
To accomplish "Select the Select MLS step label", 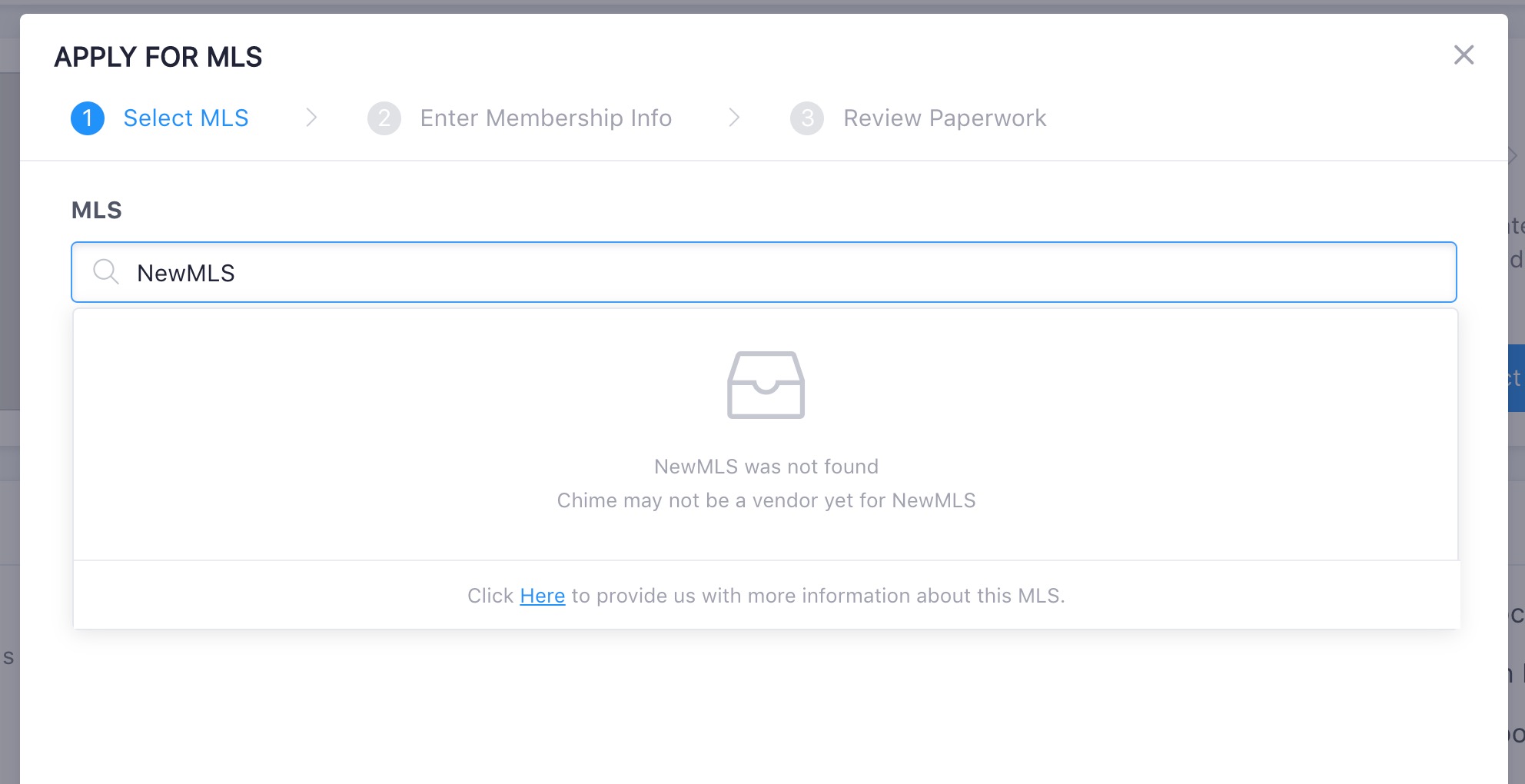I will click(x=186, y=118).
